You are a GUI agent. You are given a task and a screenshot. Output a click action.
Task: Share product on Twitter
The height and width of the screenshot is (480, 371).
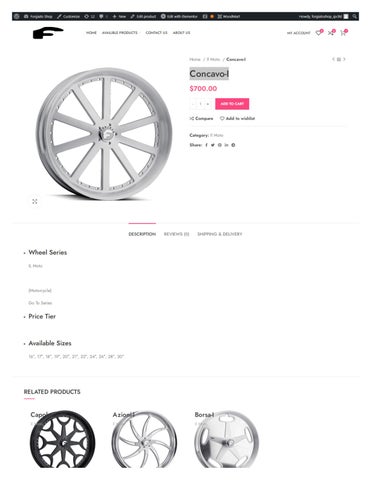[x=213, y=145]
